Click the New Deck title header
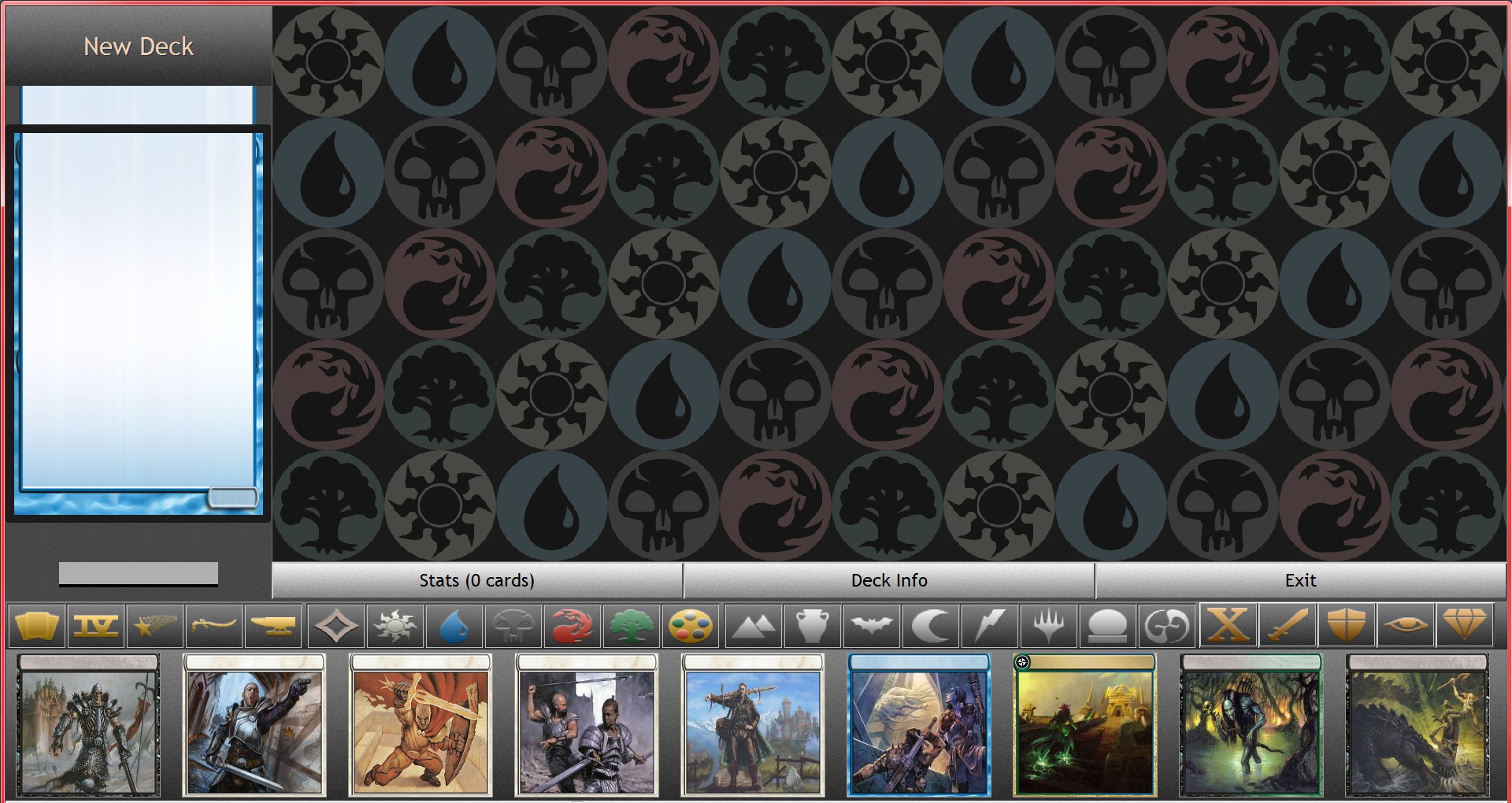 pos(139,46)
